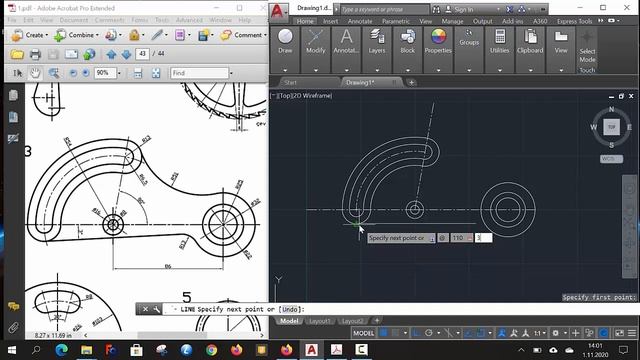
Task: Zoom out the PDF with minus button
Action: click(x=73, y=73)
